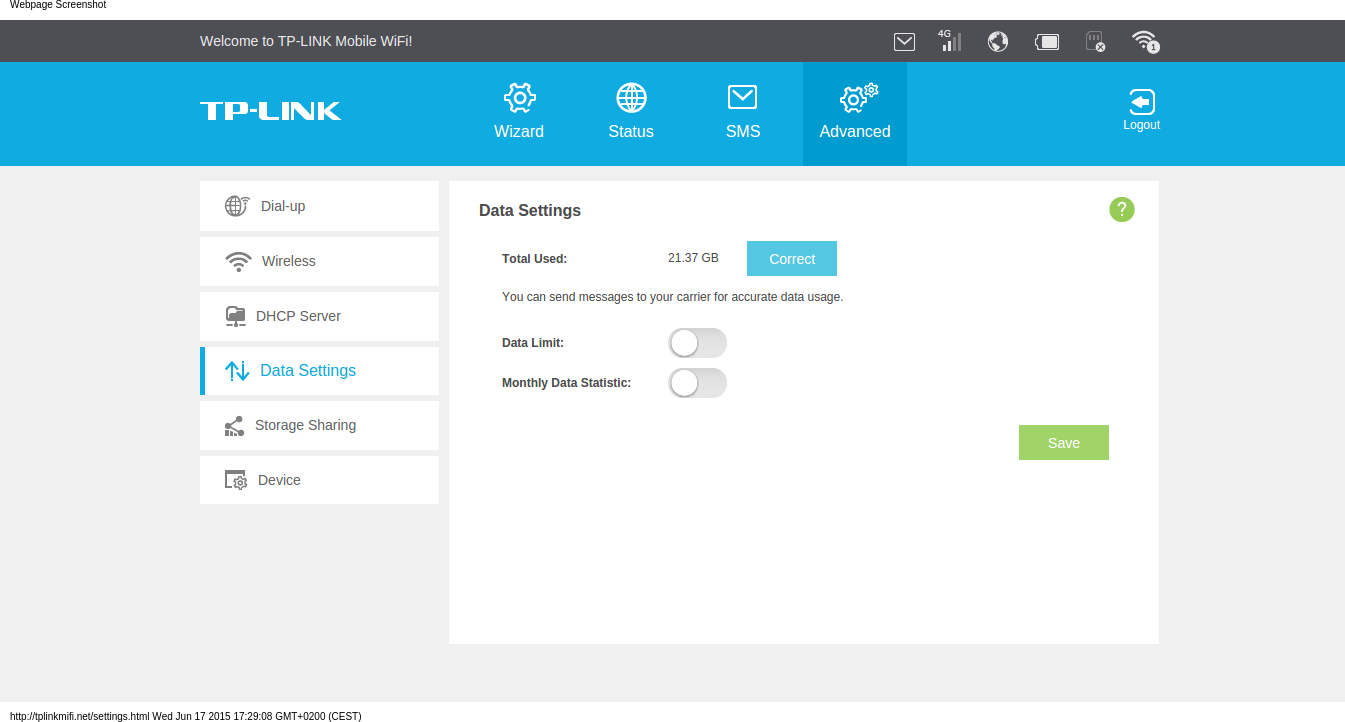This screenshot has width=1345, height=722.
Task: Click the globe internet status icon
Action: pyautogui.click(x=997, y=41)
